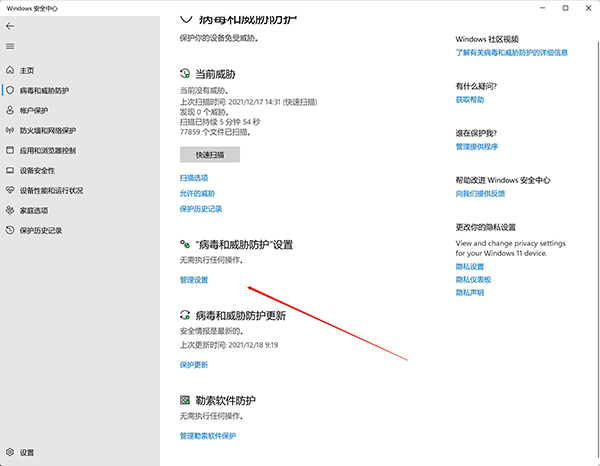
Task: Open 设备性能和运行状况
Action: [x=51, y=191]
